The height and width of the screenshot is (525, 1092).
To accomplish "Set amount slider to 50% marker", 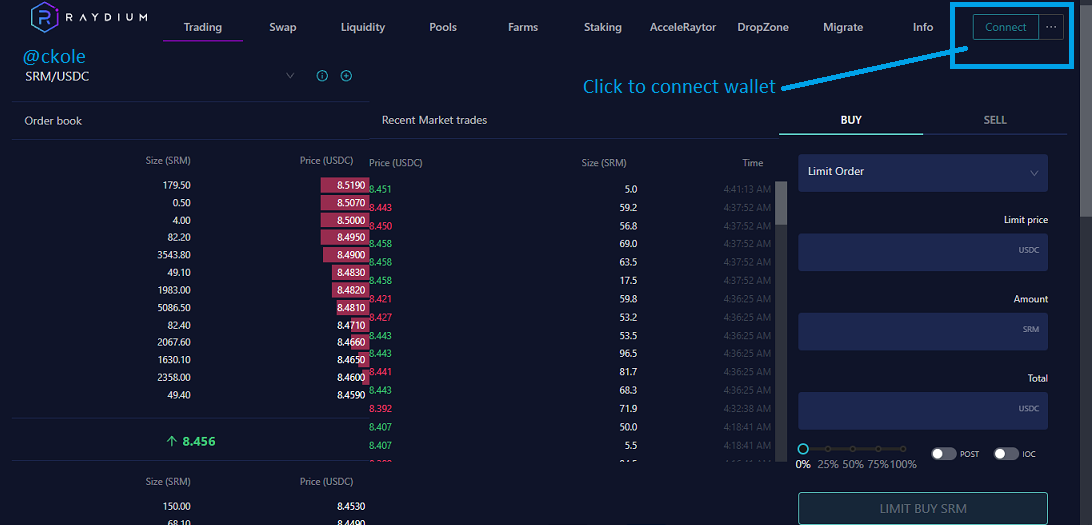I will click(x=853, y=450).
